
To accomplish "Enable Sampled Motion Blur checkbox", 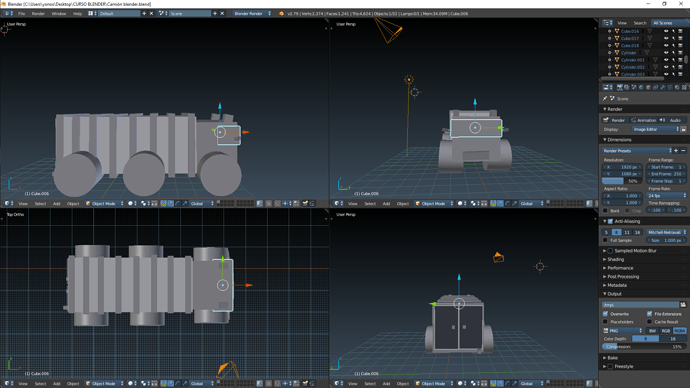I will coord(610,251).
